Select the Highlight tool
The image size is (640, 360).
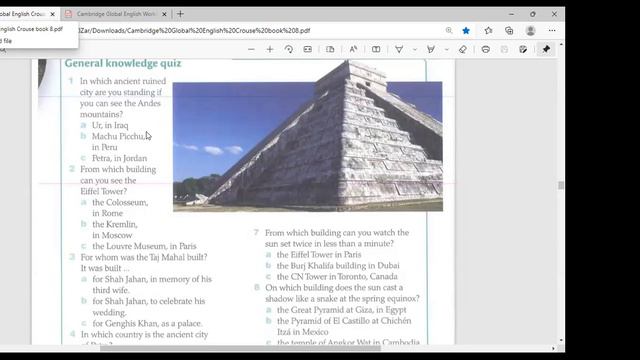coord(431,49)
